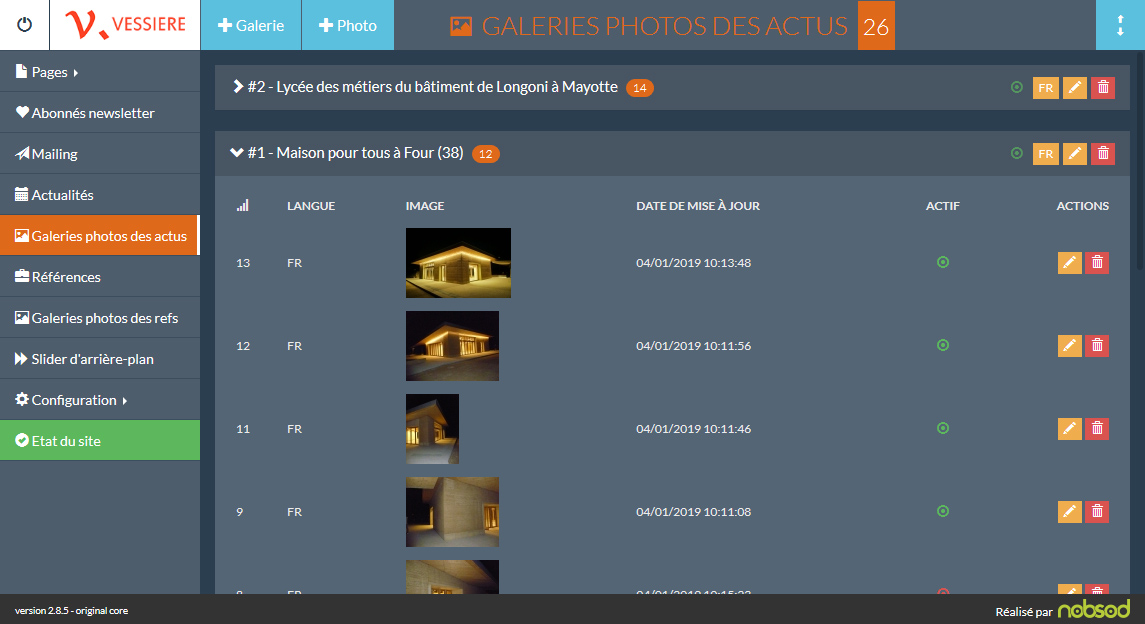The image size is (1145, 624).
Task: Open Actualités section
Action: tap(99, 194)
